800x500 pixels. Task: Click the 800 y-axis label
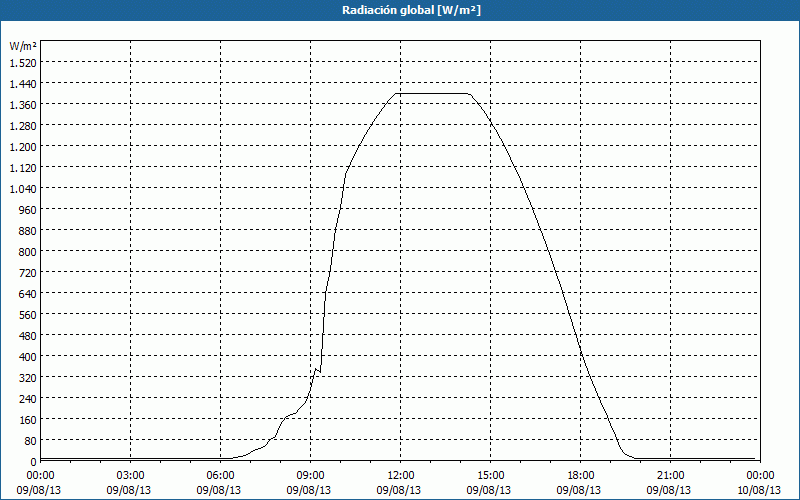(x=29, y=252)
